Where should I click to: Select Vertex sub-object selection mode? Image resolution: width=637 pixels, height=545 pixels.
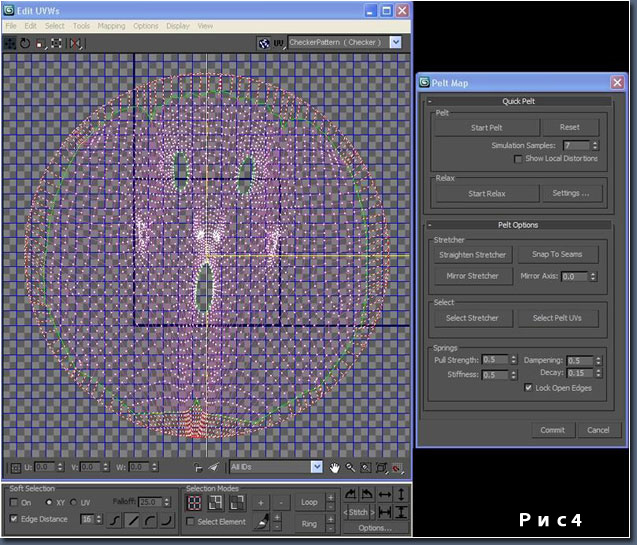pyautogui.click(x=195, y=502)
